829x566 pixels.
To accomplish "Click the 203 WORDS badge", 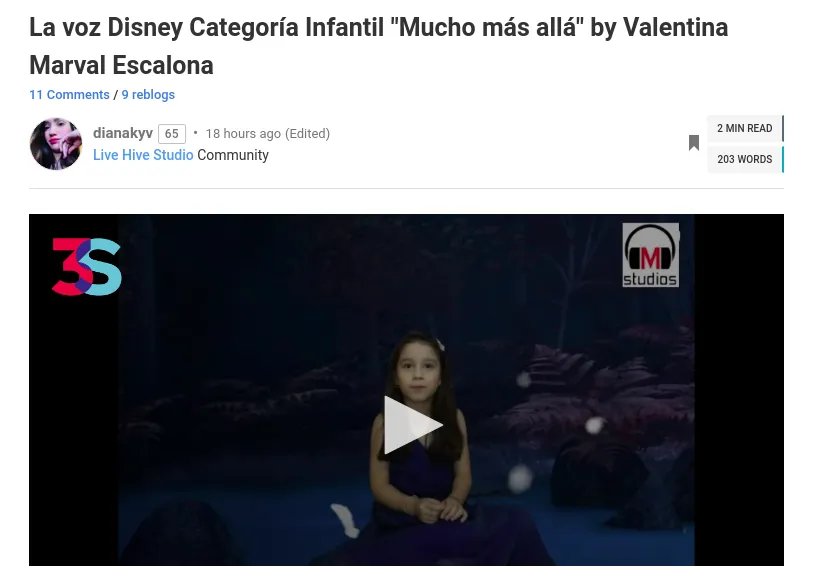I will pyautogui.click(x=744, y=159).
